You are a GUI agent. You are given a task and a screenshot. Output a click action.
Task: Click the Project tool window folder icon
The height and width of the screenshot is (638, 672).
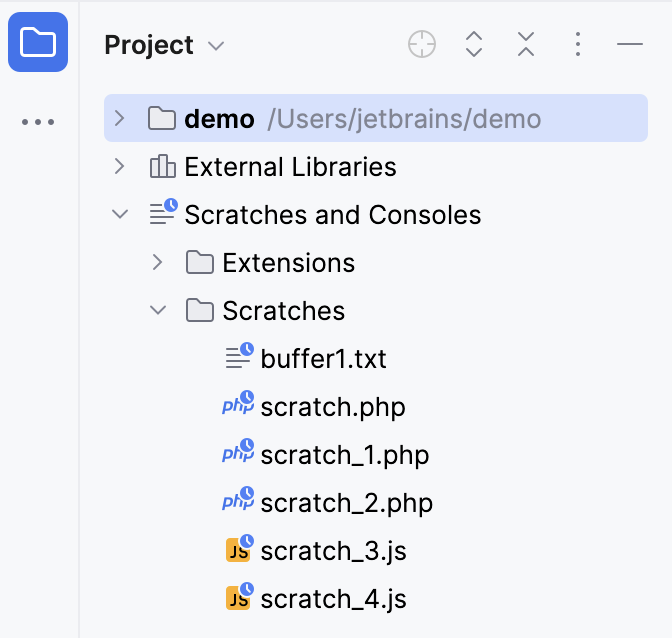38,43
